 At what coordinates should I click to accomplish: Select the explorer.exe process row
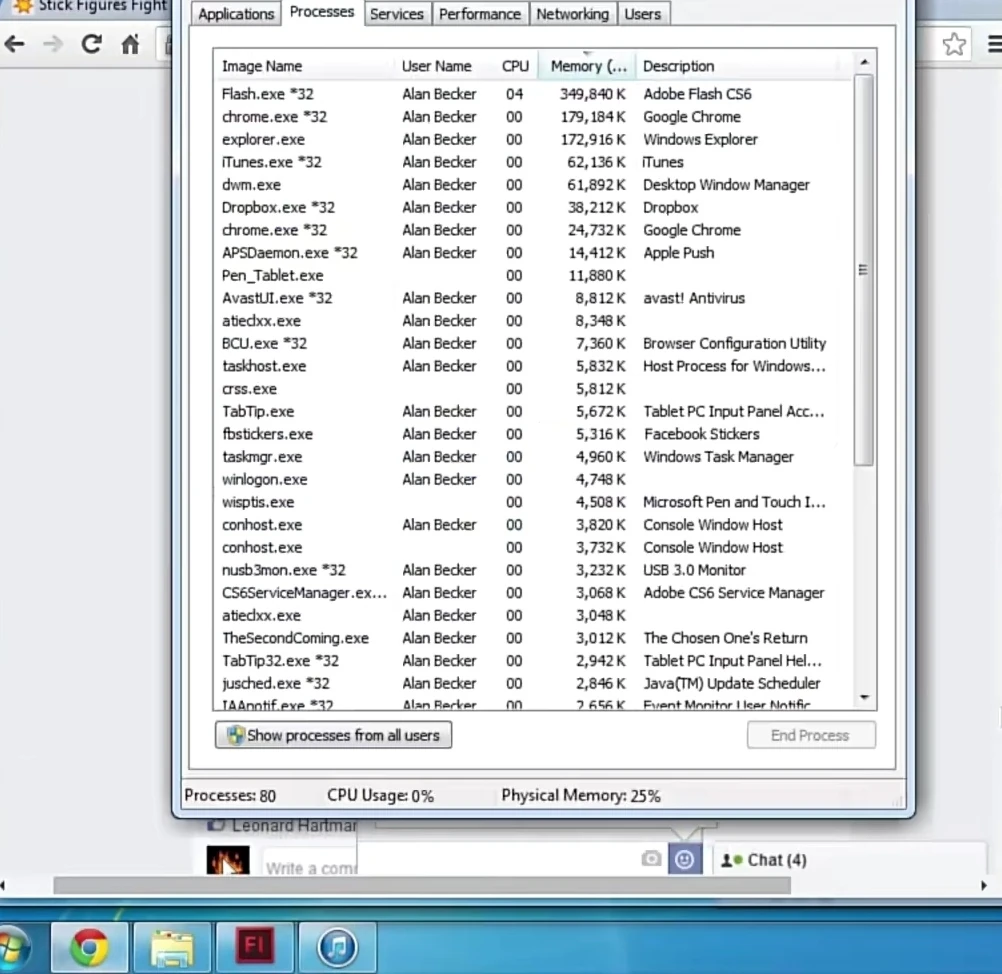[x=534, y=139]
